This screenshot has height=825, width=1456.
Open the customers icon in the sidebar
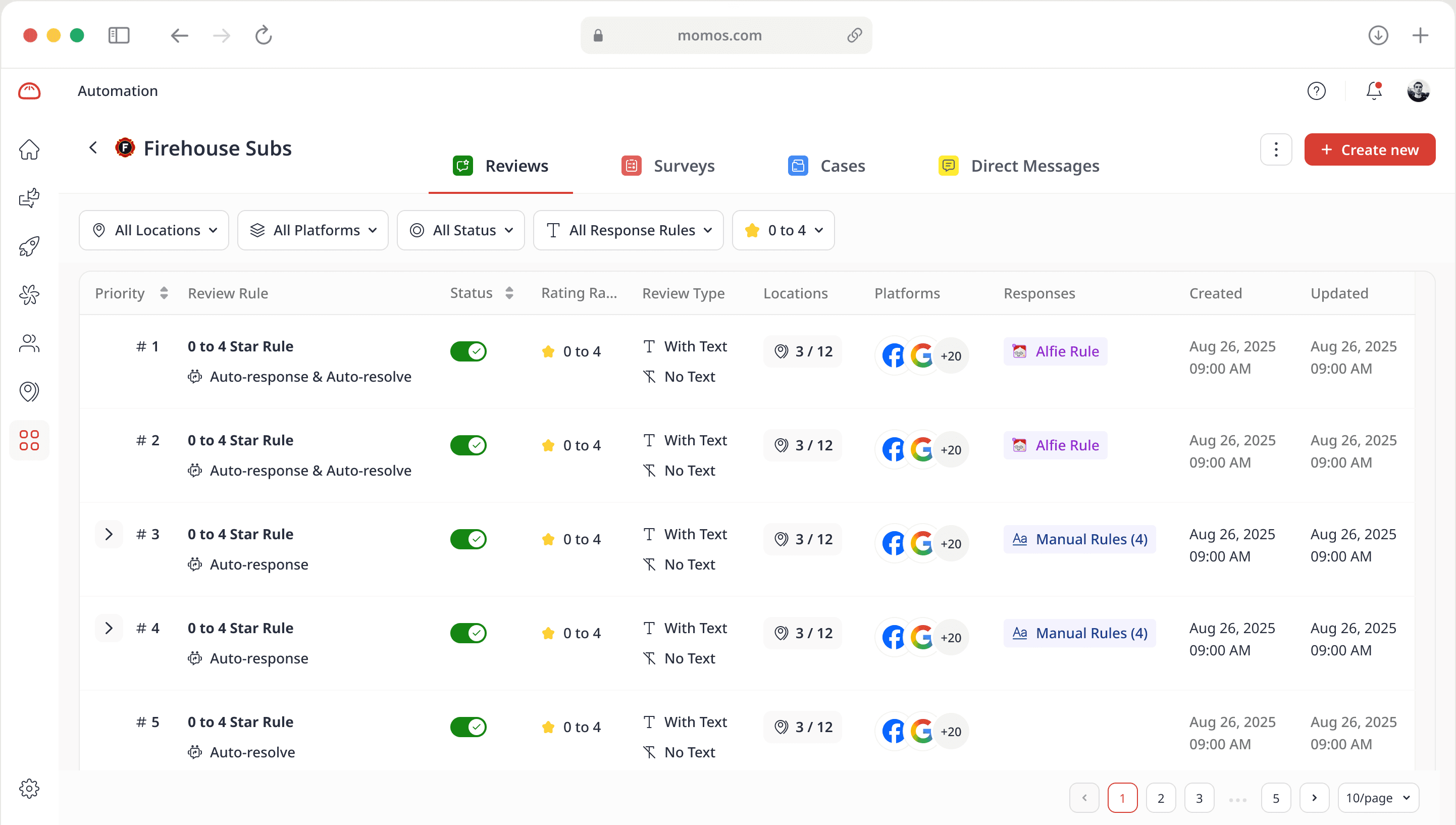[x=29, y=343]
